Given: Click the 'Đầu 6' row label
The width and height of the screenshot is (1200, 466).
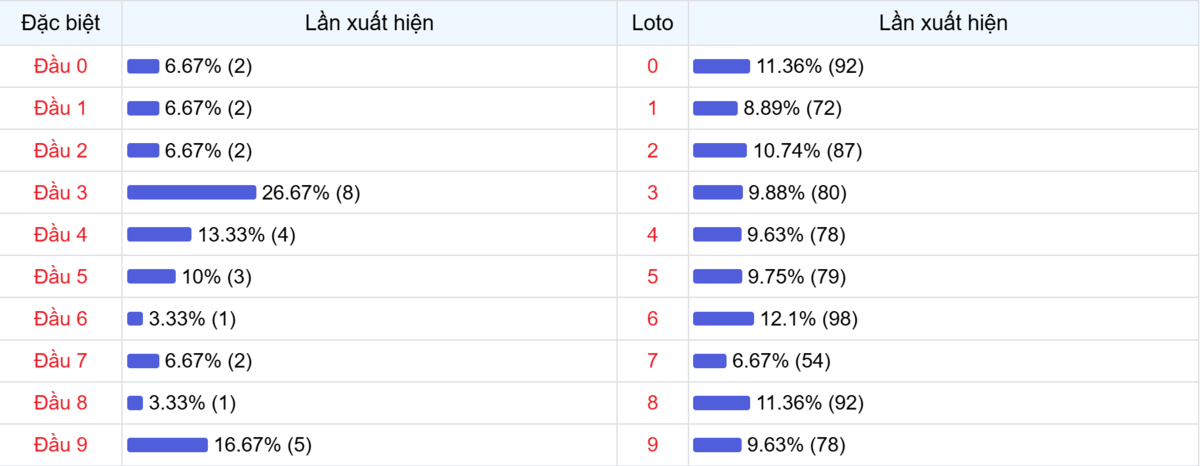Looking at the screenshot, I should 60,319.
